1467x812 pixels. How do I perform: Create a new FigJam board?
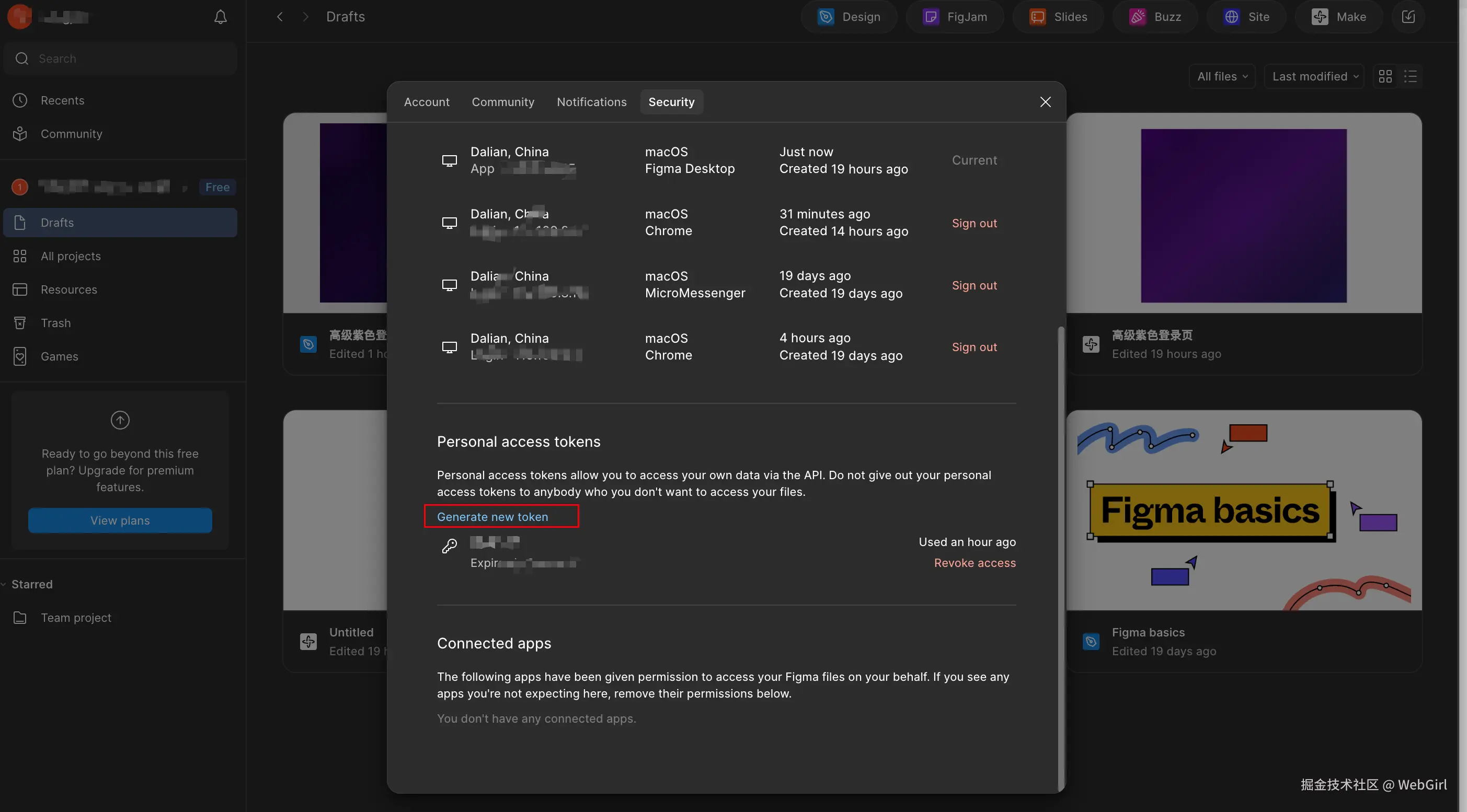coord(955,17)
